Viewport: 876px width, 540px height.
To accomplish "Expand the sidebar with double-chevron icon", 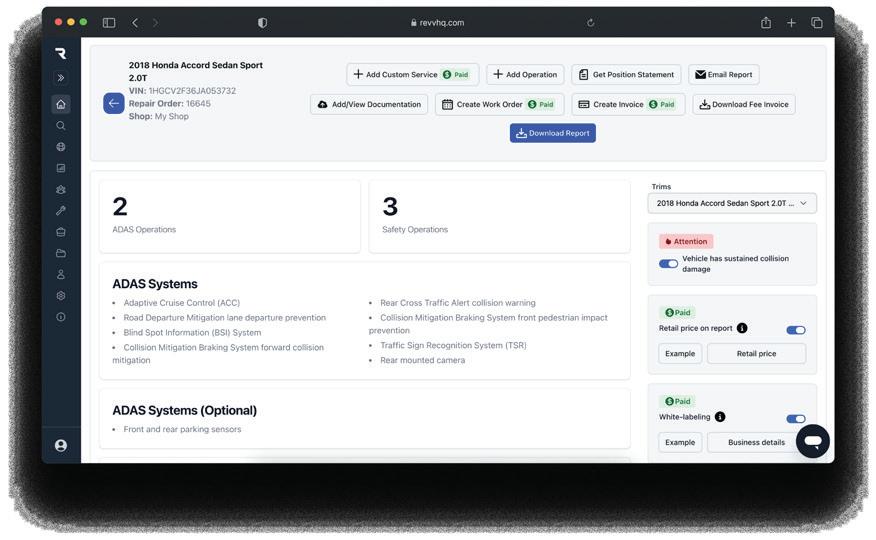I will coord(61,78).
